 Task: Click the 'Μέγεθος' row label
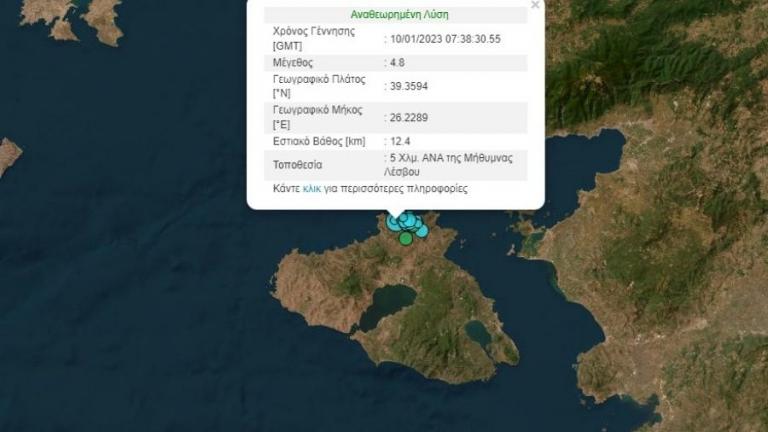pyautogui.click(x=293, y=63)
